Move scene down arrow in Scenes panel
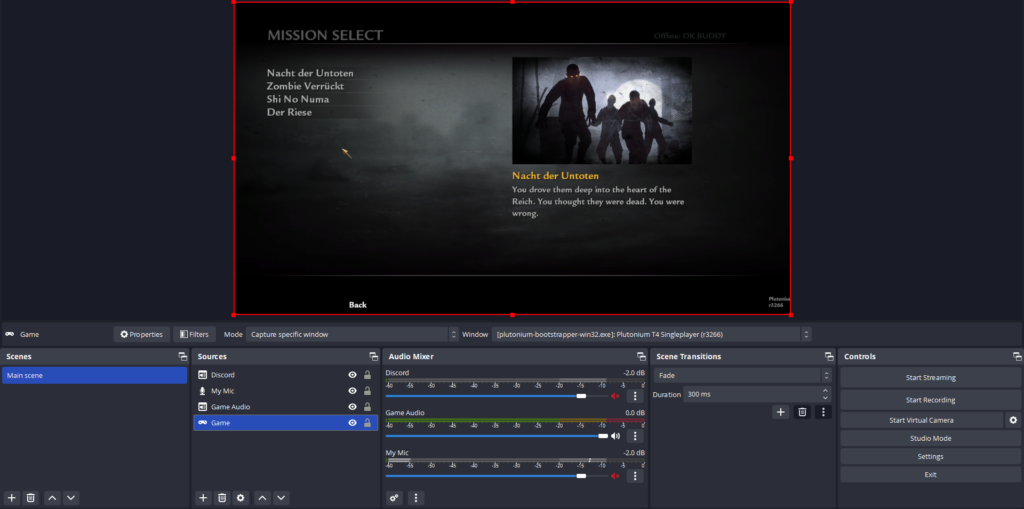The height and width of the screenshot is (509, 1024). [x=71, y=498]
